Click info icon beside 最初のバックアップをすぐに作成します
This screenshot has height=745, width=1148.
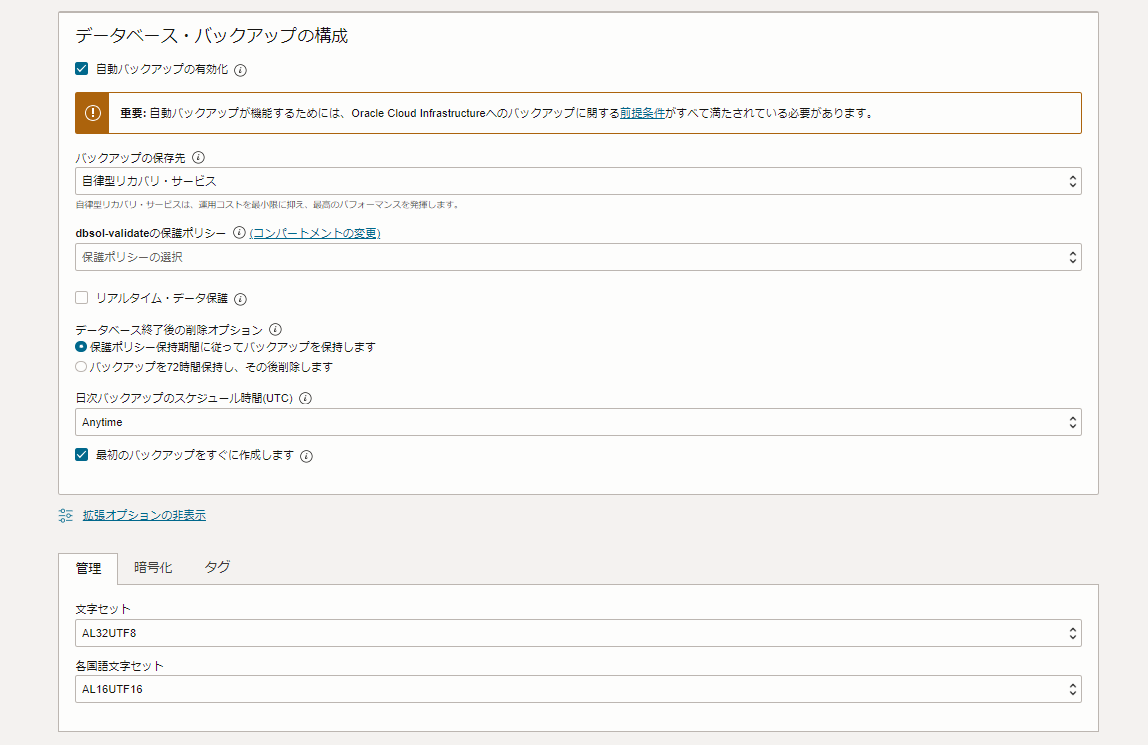pyautogui.click(x=306, y=456)
